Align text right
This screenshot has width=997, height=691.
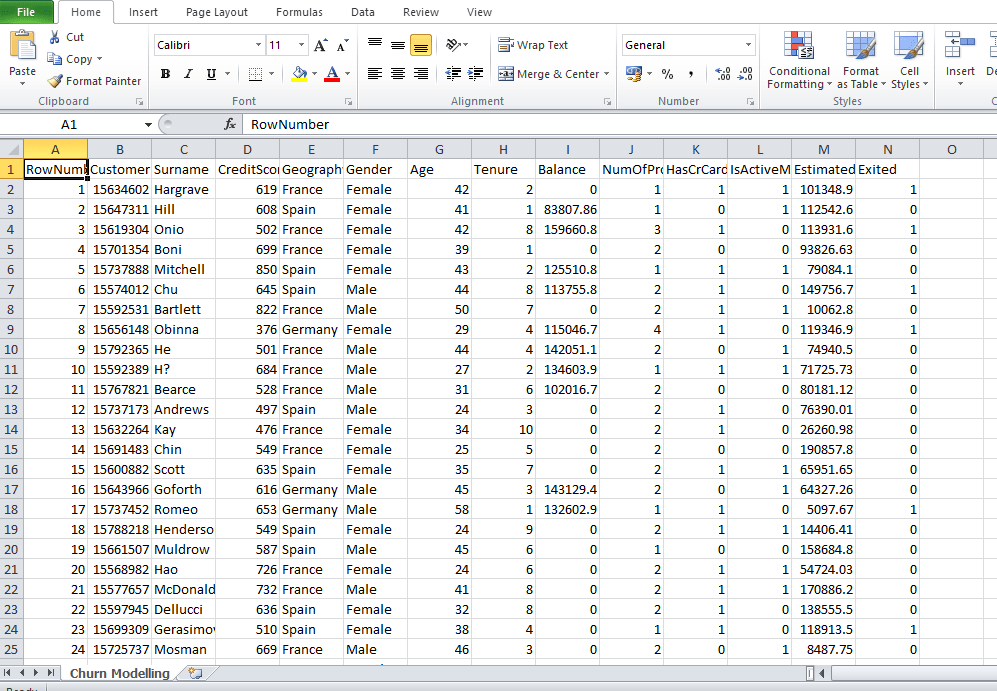coord(420,74)
